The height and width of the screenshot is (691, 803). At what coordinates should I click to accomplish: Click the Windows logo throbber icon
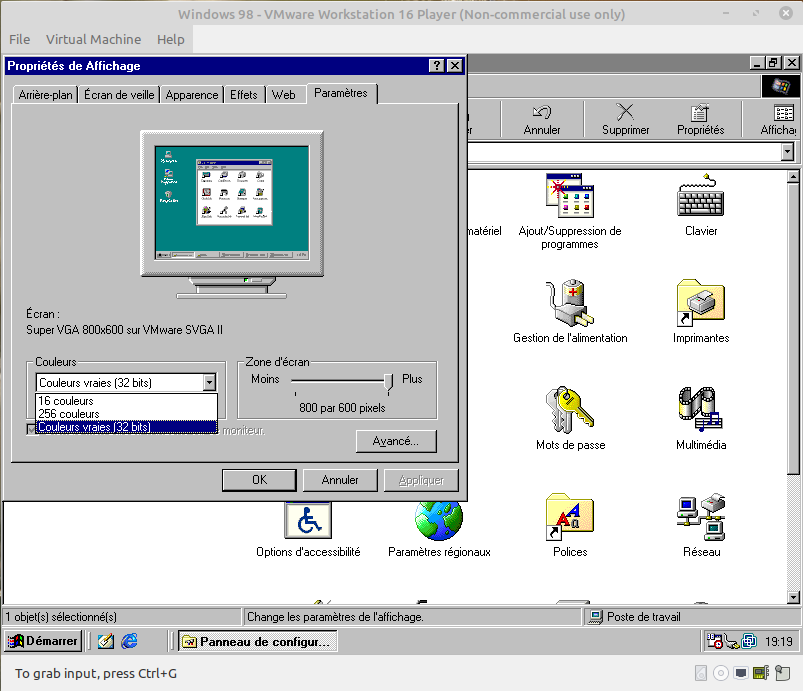[x=780, y=86]
